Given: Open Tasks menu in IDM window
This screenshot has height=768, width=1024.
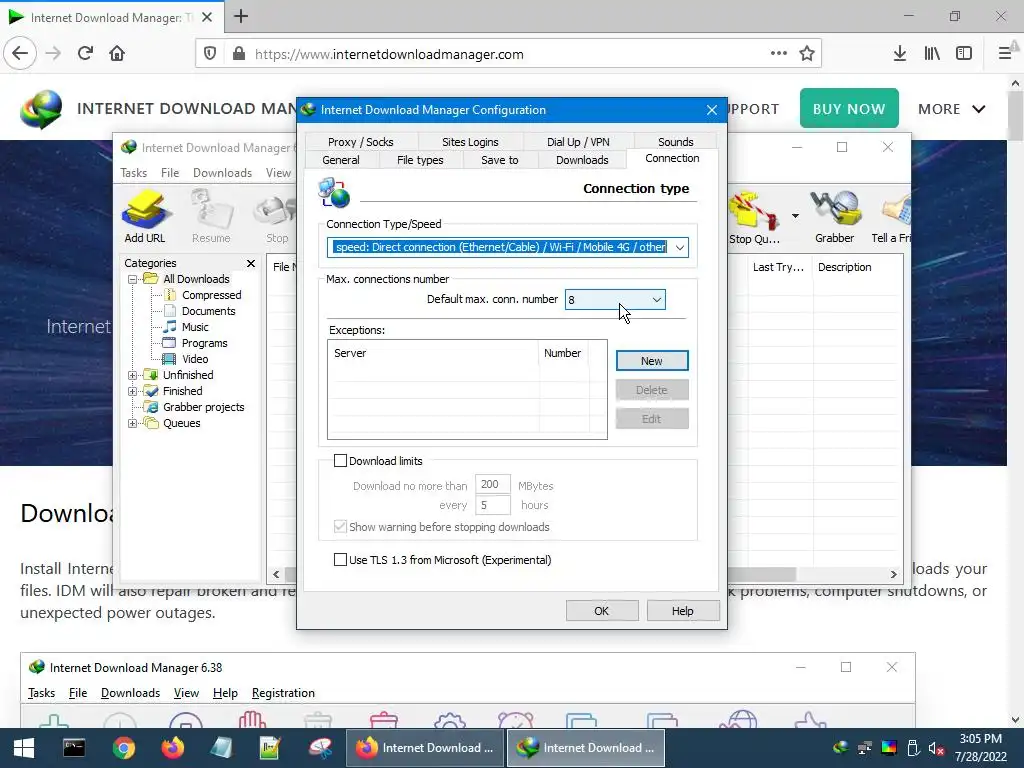Looking at the screenshot, I should [133, 173].
